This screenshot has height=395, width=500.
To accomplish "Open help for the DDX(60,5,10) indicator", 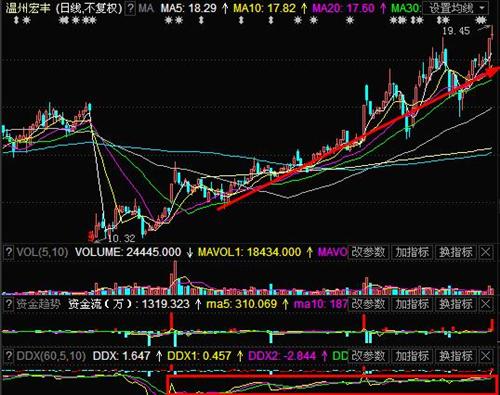I will (x=9, y=356).
